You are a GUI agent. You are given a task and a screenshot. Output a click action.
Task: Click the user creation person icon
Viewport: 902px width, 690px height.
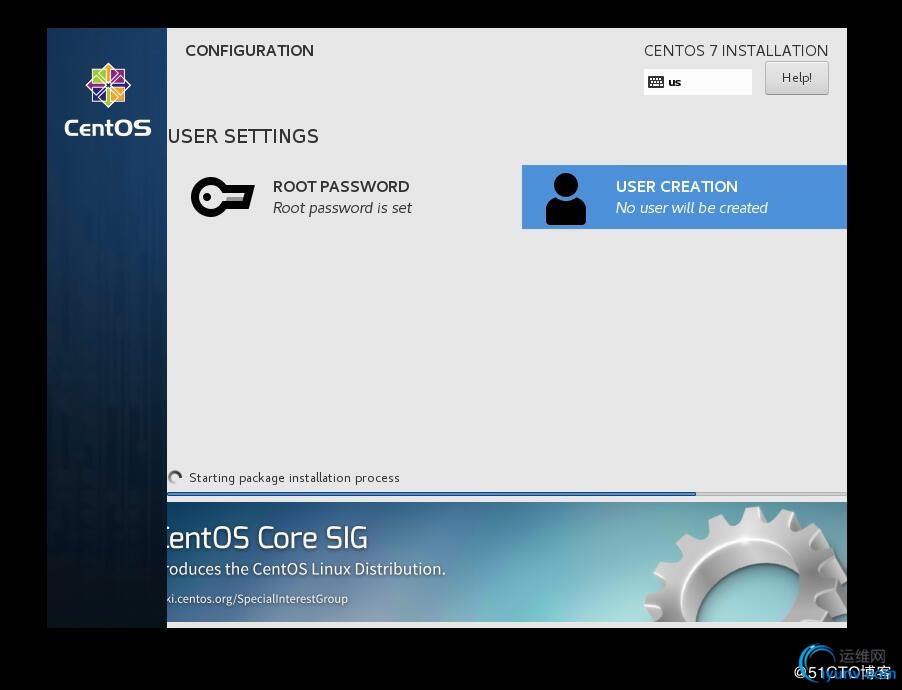[565, 199]
